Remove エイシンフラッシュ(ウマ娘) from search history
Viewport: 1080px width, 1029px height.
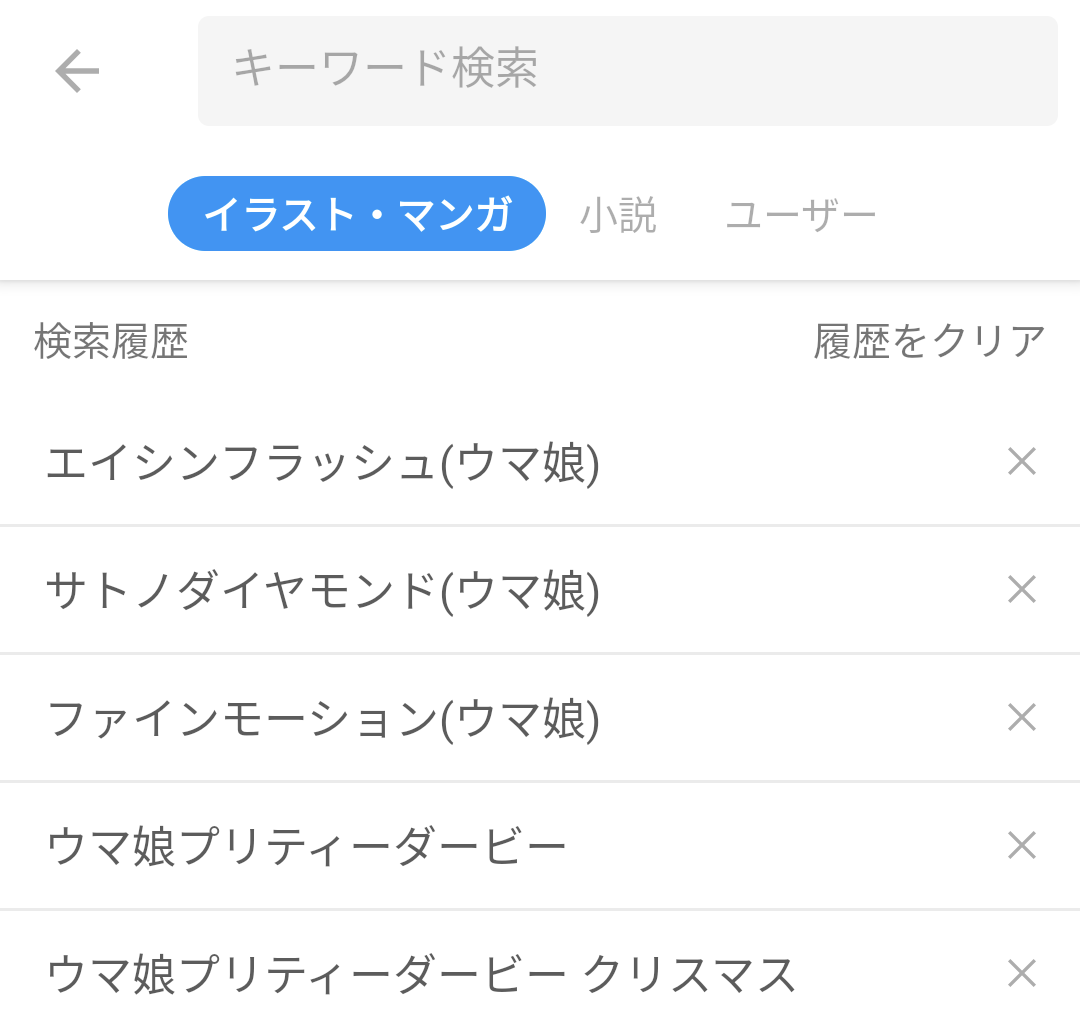(x=1022, y=461)
